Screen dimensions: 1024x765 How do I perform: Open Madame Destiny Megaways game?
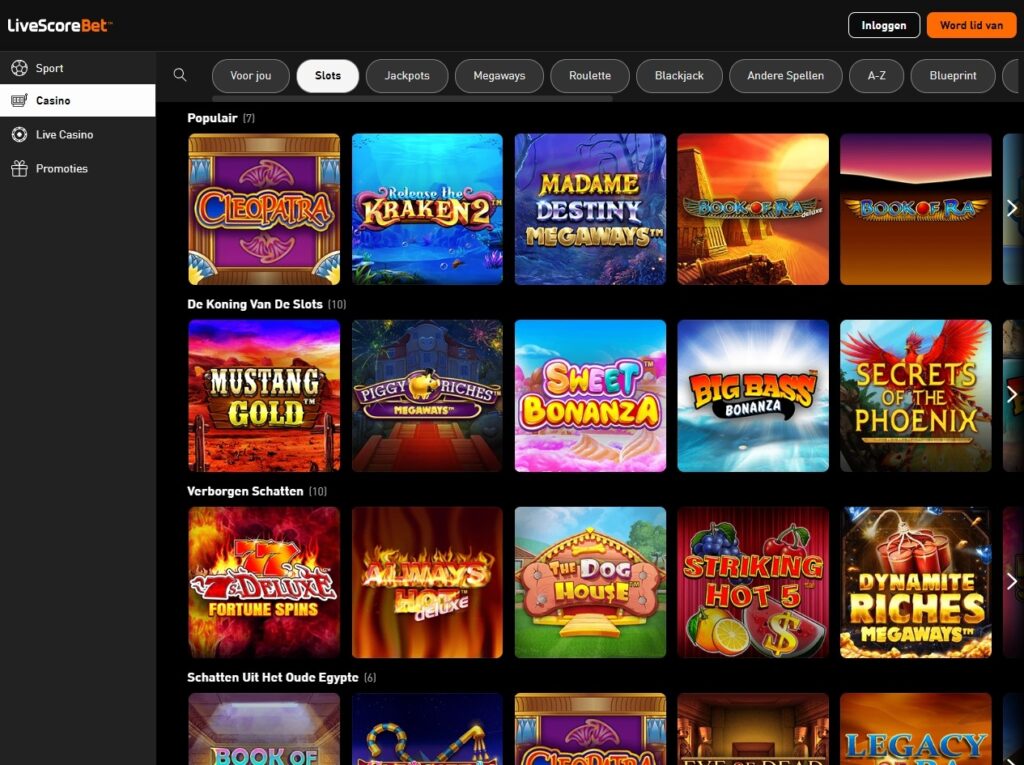[x=590, y=209]
